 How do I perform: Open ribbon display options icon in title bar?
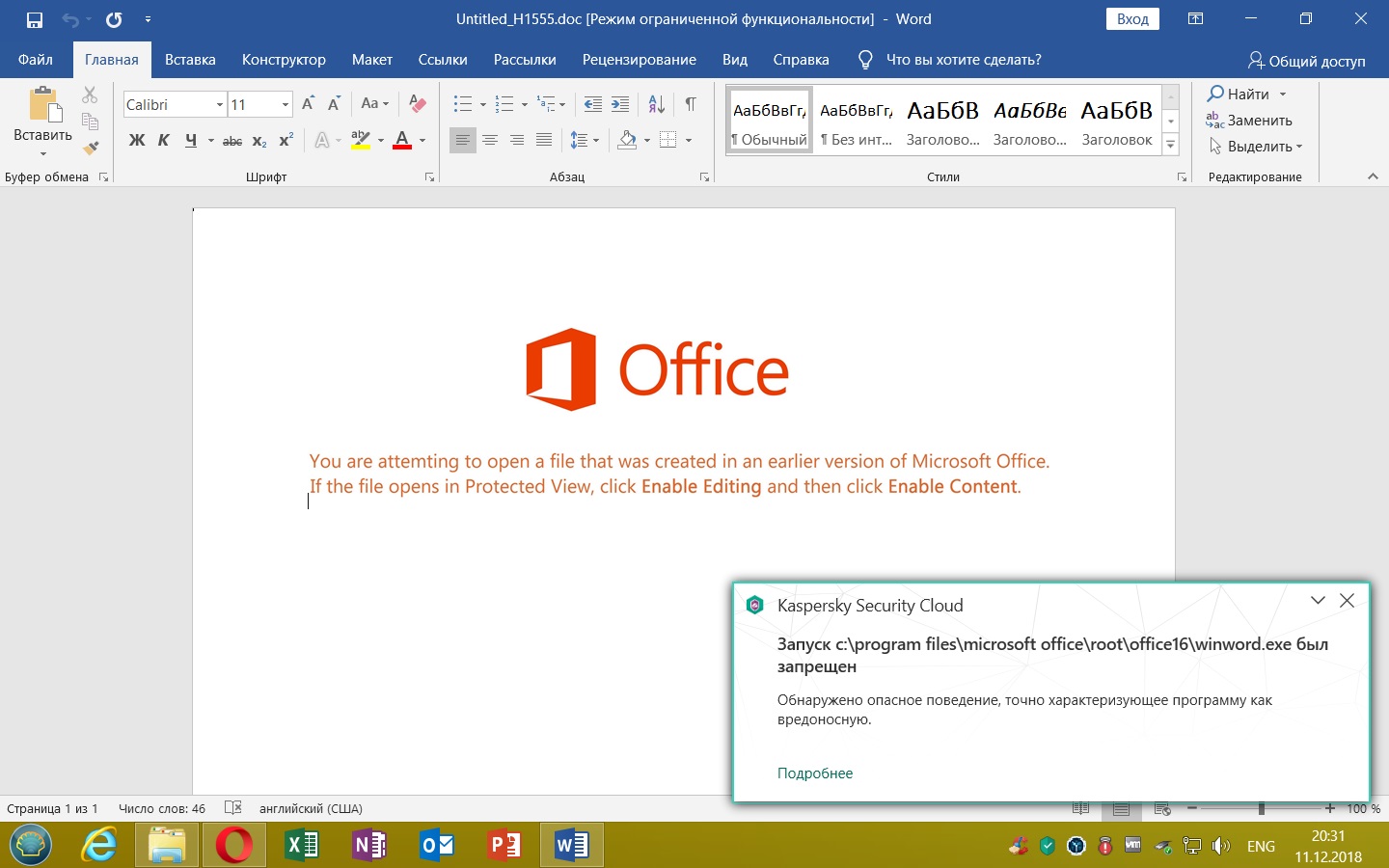(1195, 19)
